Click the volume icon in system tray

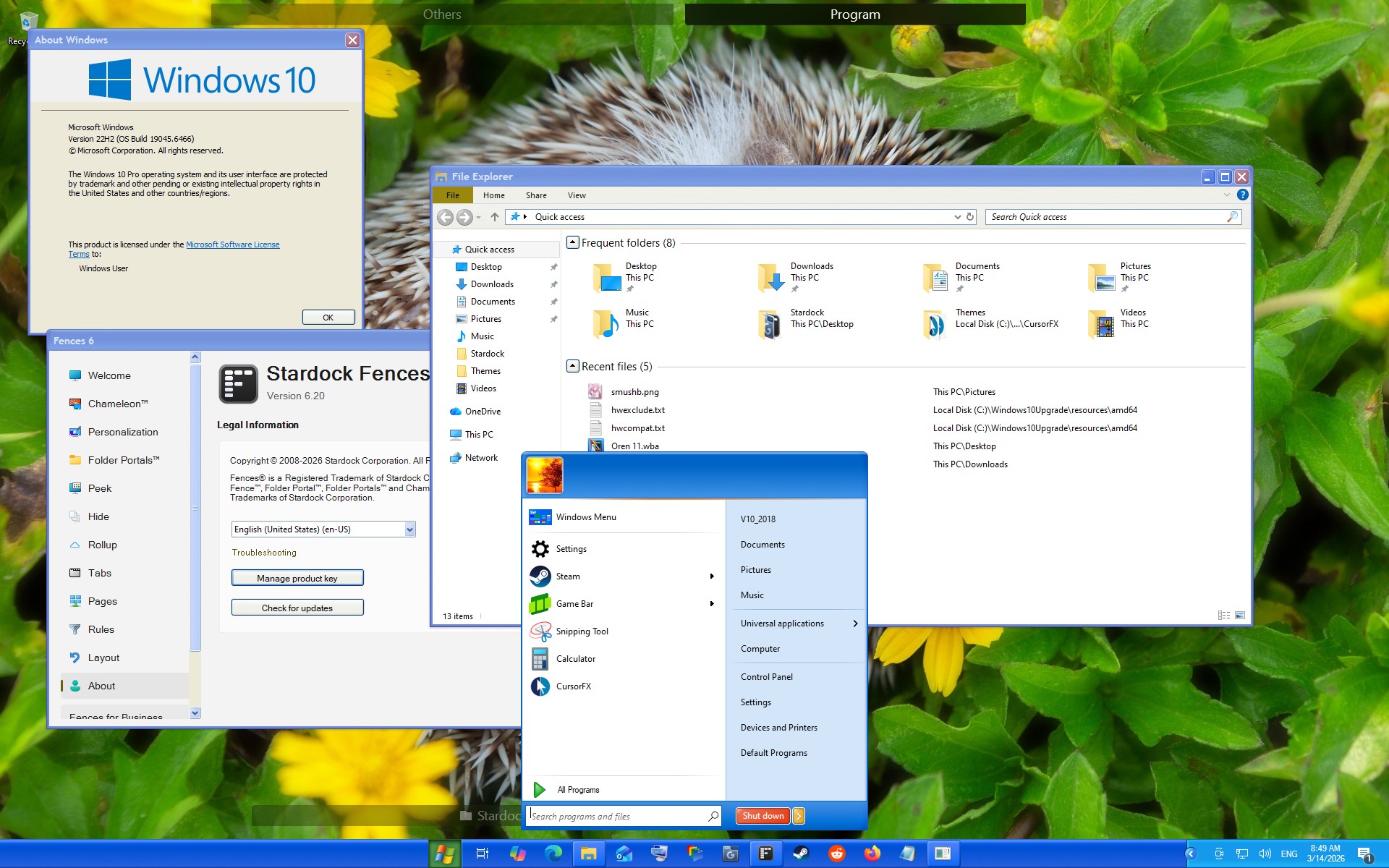click(x=1265, y=854)
